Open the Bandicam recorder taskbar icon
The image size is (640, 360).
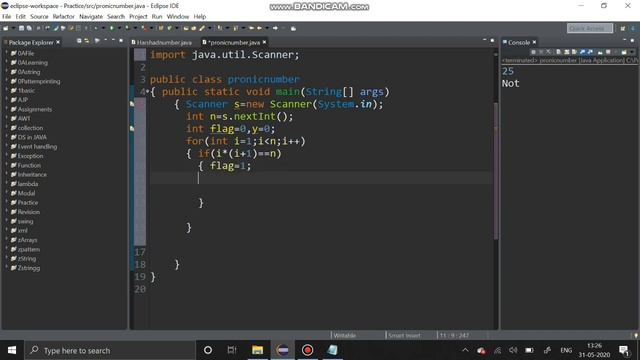pyautogui.click(x=307, y=350)
